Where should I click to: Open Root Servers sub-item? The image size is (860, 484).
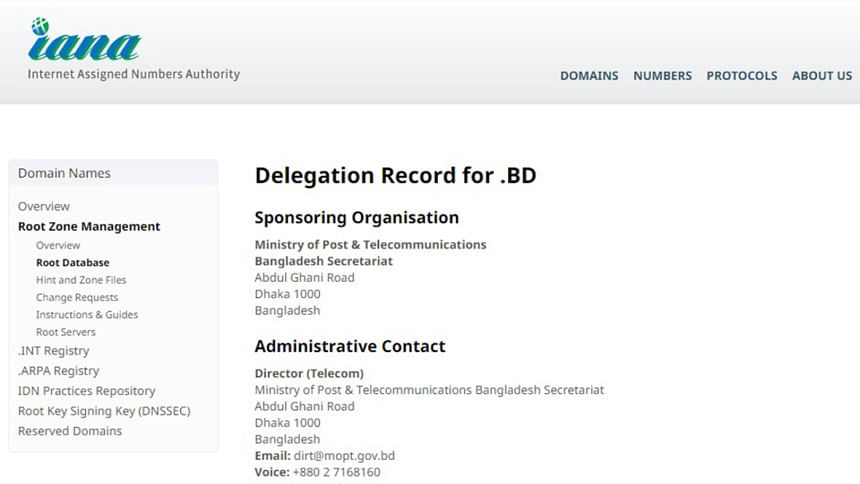[x=66, y=332]
